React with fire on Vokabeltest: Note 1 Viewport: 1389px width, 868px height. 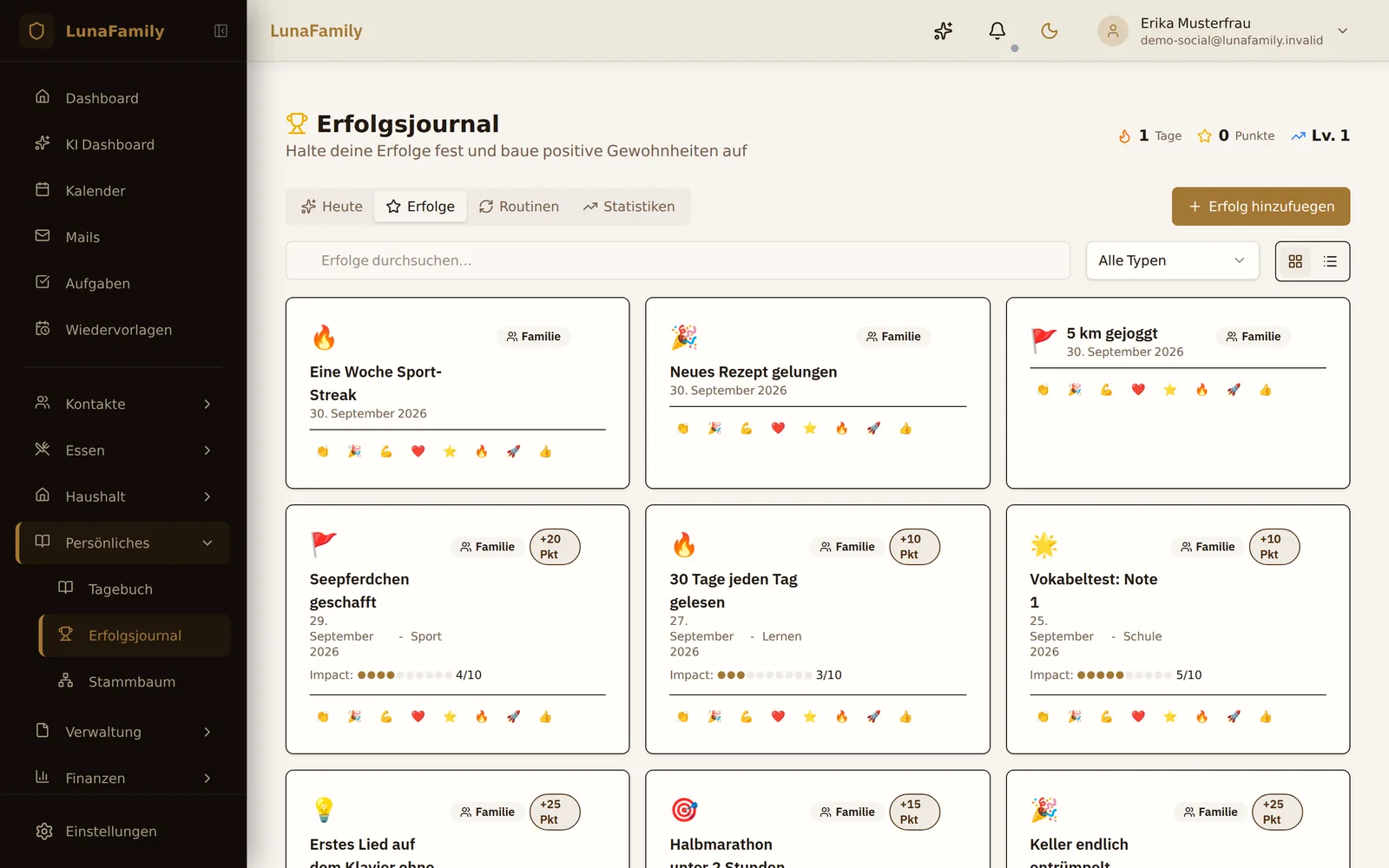click(1201, 717)
